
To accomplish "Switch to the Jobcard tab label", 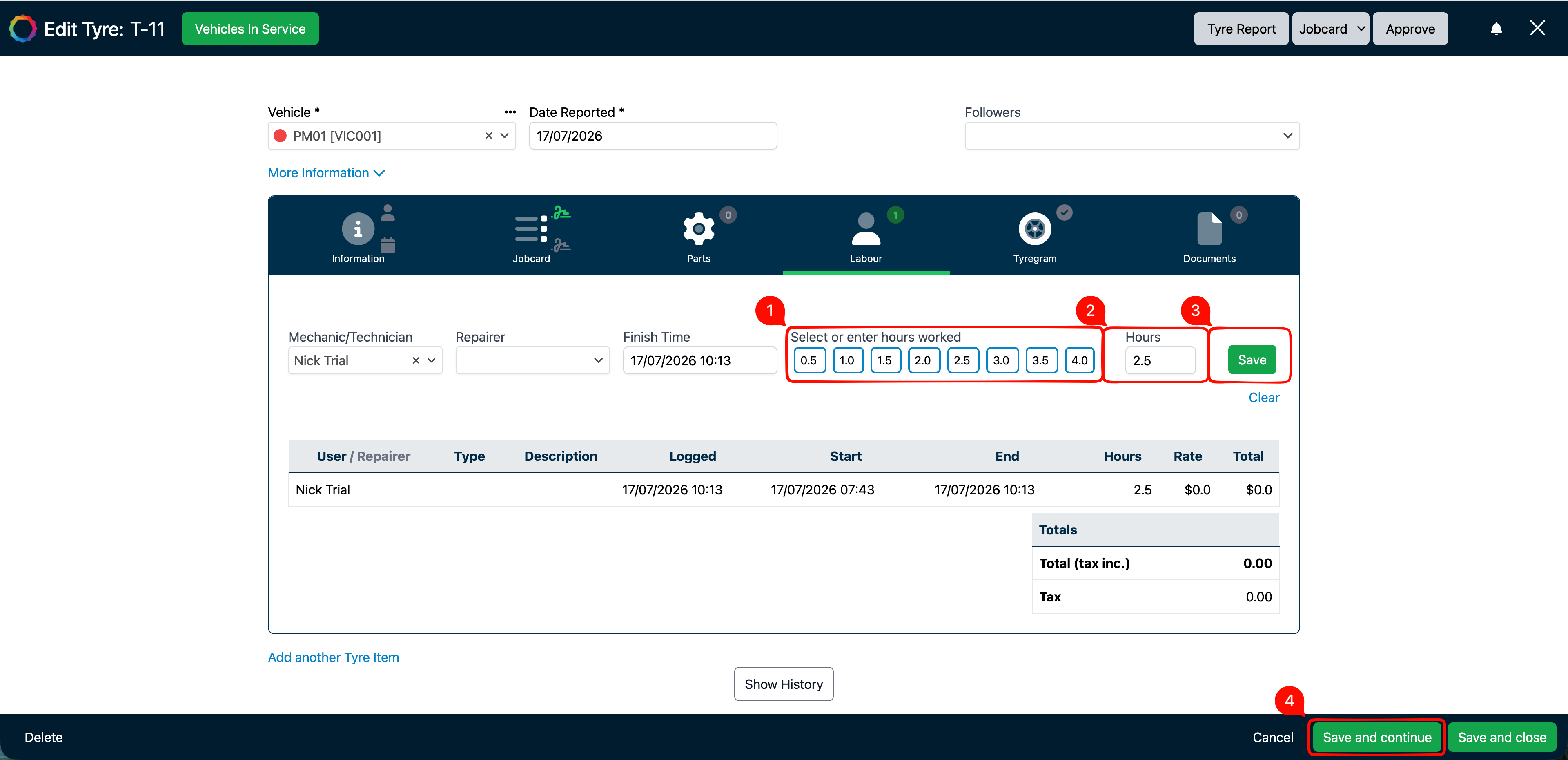I will pos(531,259).
